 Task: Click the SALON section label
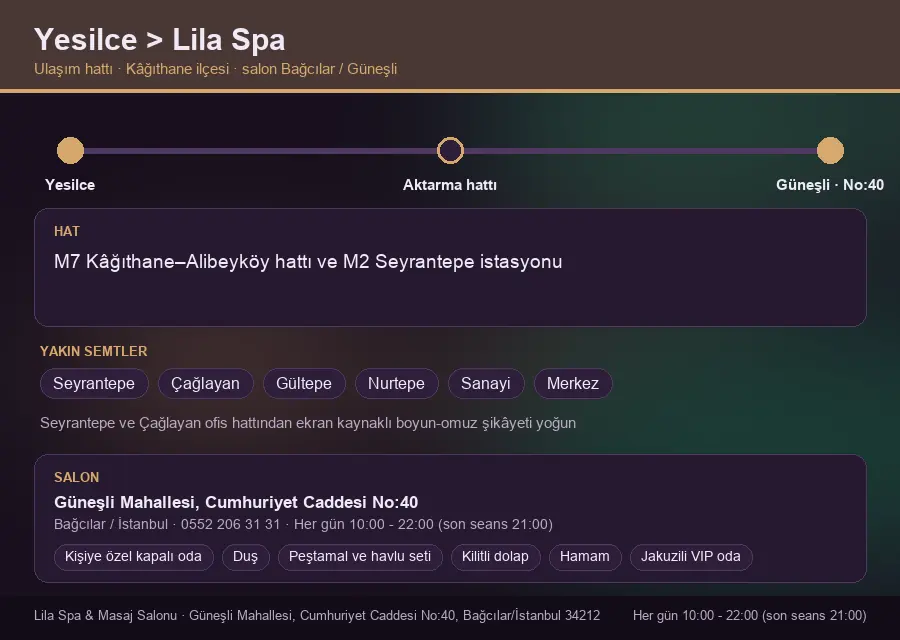[76, 478]
